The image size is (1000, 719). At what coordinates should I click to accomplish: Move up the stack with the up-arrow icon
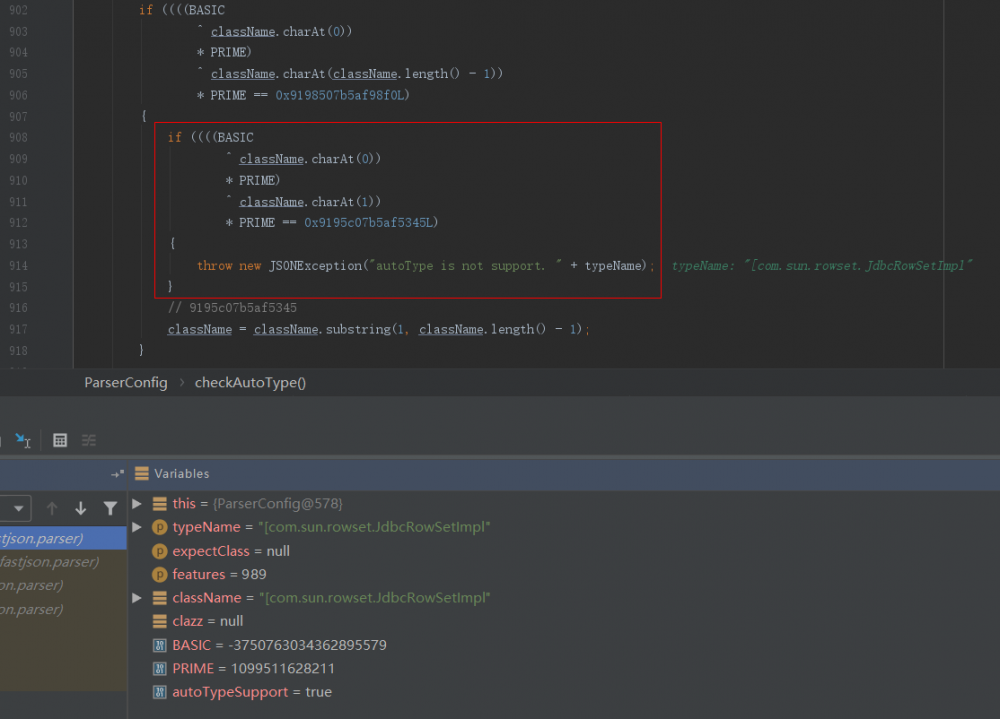pos(52,508)
